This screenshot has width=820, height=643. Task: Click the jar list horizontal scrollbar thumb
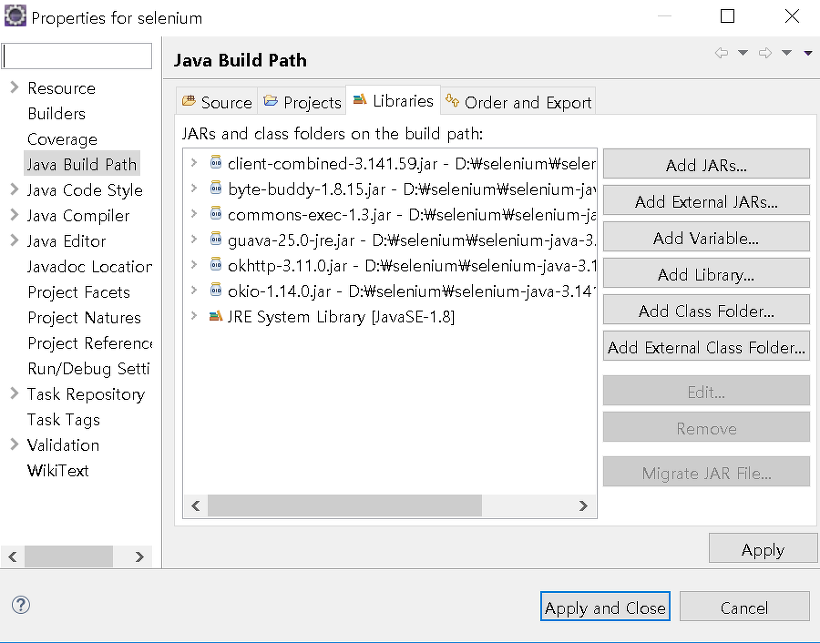(345, 506)
